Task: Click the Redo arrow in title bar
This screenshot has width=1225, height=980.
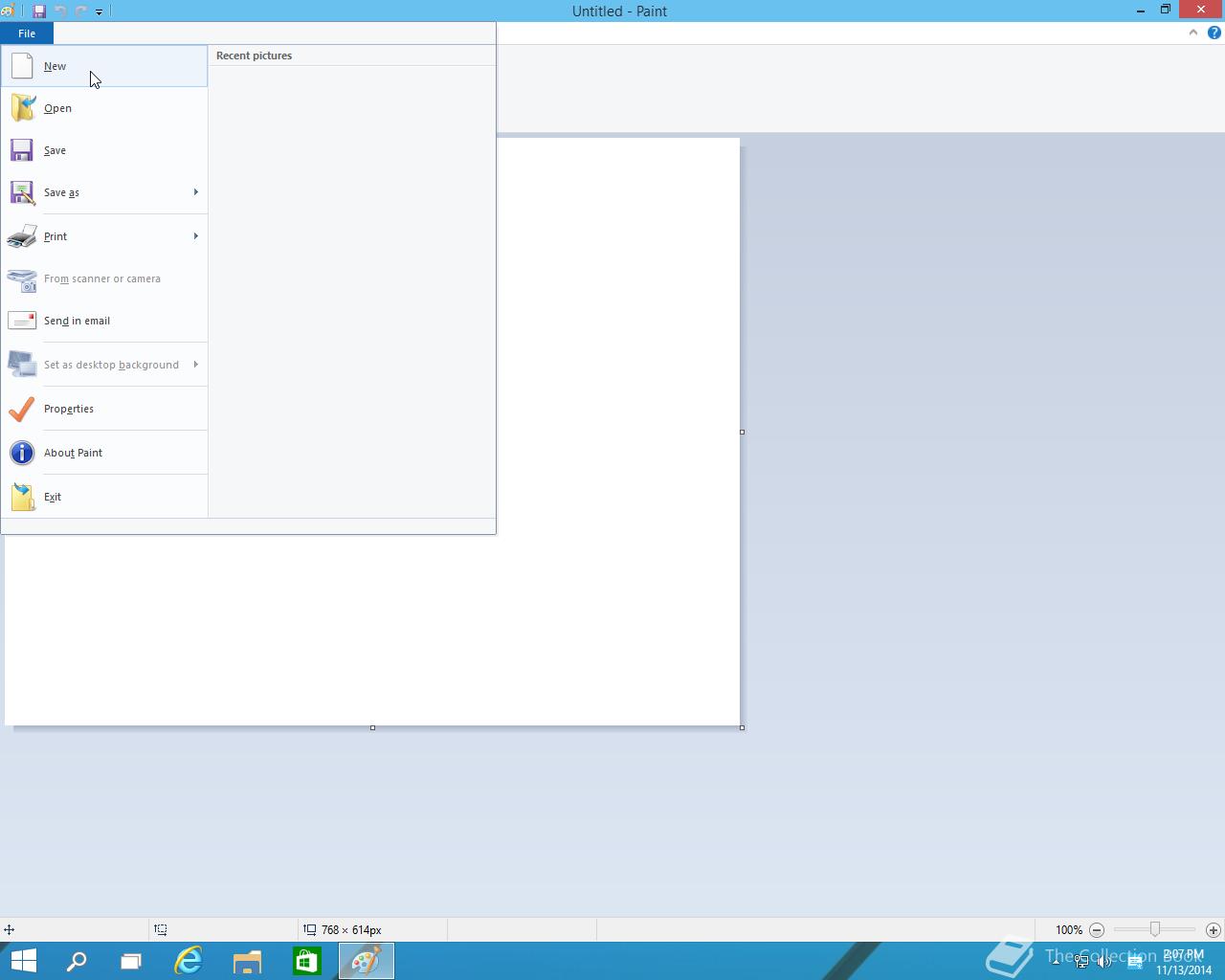Action: coord(80,11)
